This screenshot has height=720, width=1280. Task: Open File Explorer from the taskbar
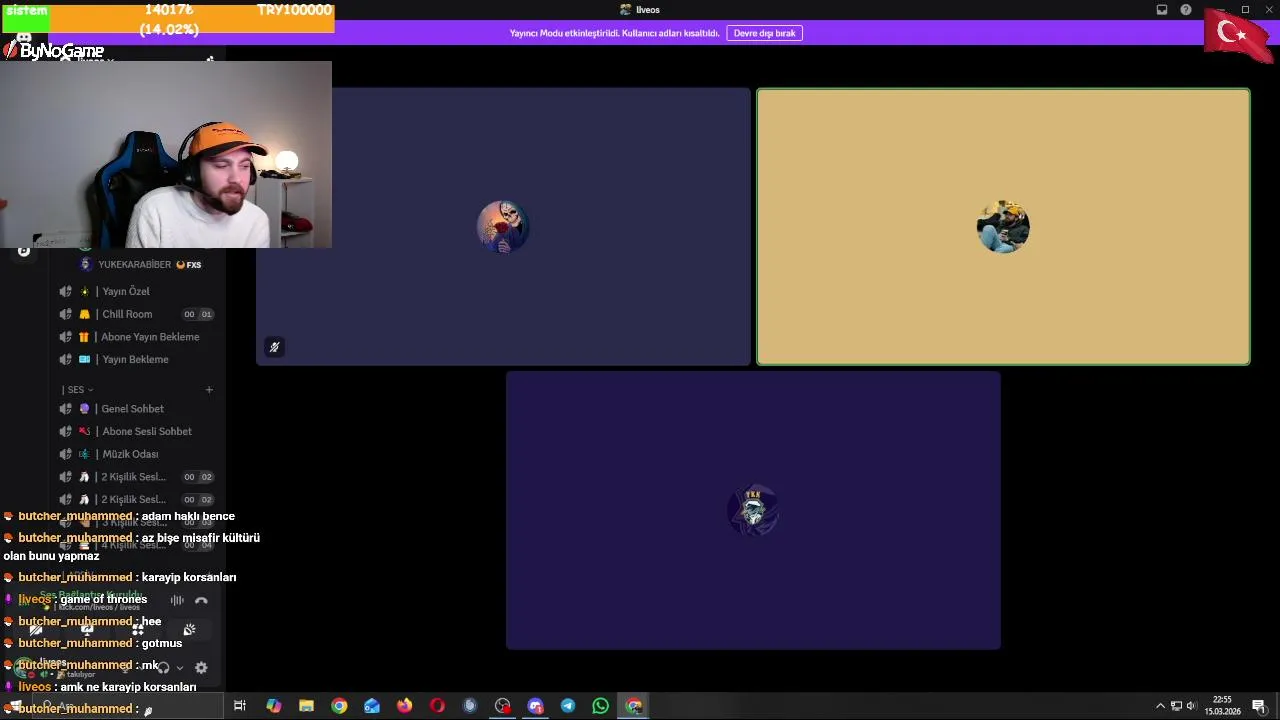306,706
